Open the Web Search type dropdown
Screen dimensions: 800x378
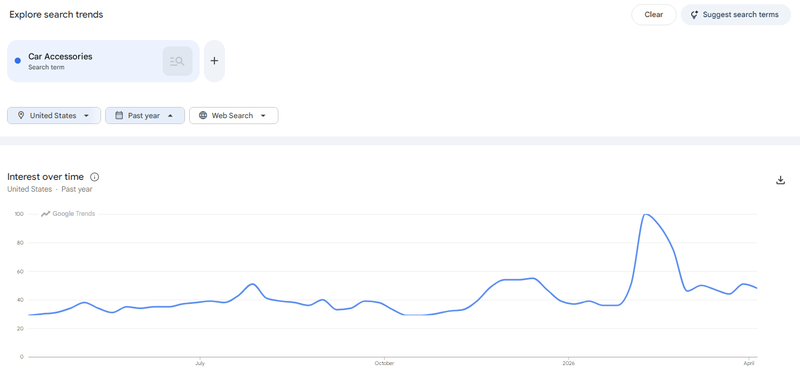tap(234, 115)
